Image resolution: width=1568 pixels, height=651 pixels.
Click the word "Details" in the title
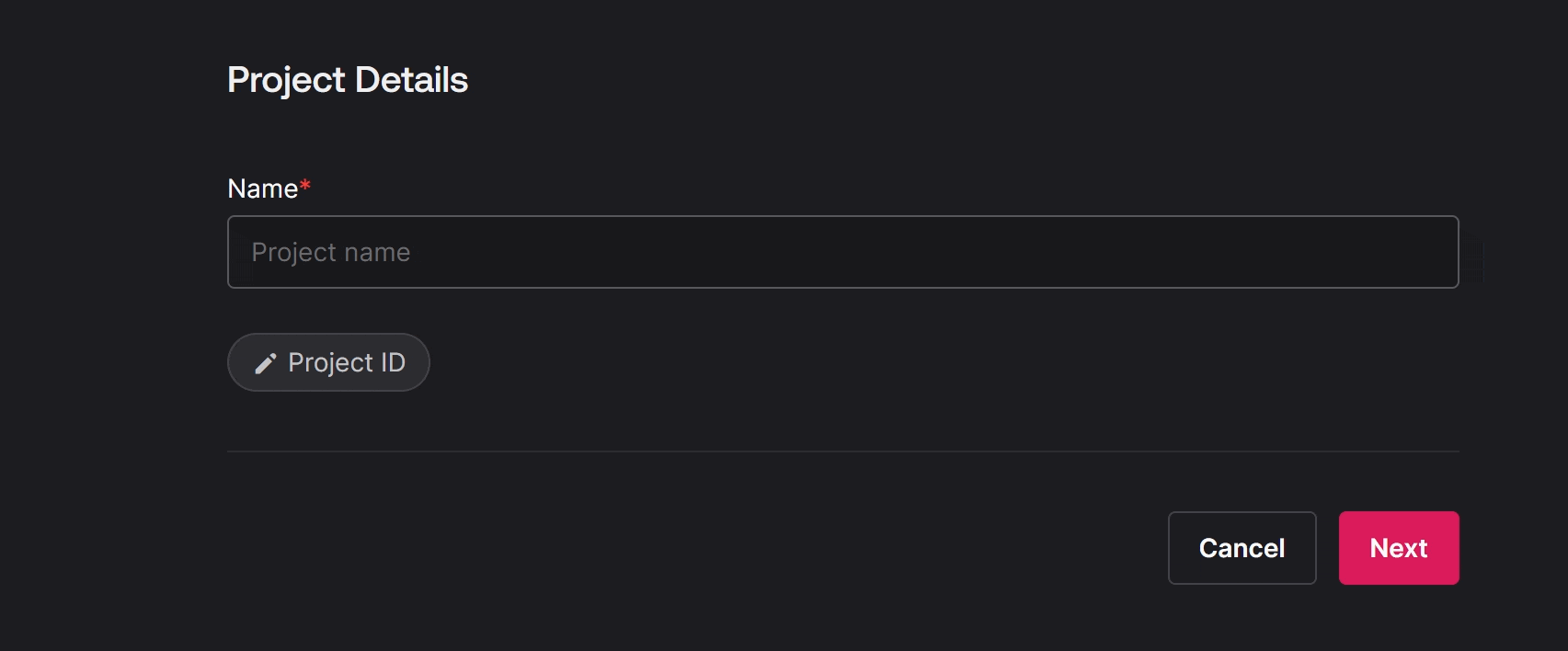(x=411, y=80)
